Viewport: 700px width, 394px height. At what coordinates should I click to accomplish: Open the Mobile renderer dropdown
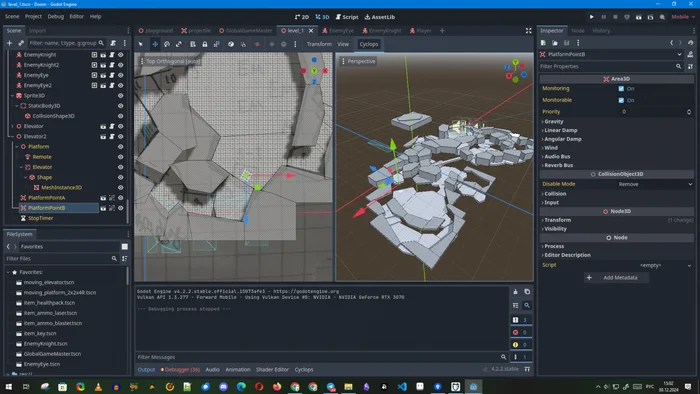683,17
